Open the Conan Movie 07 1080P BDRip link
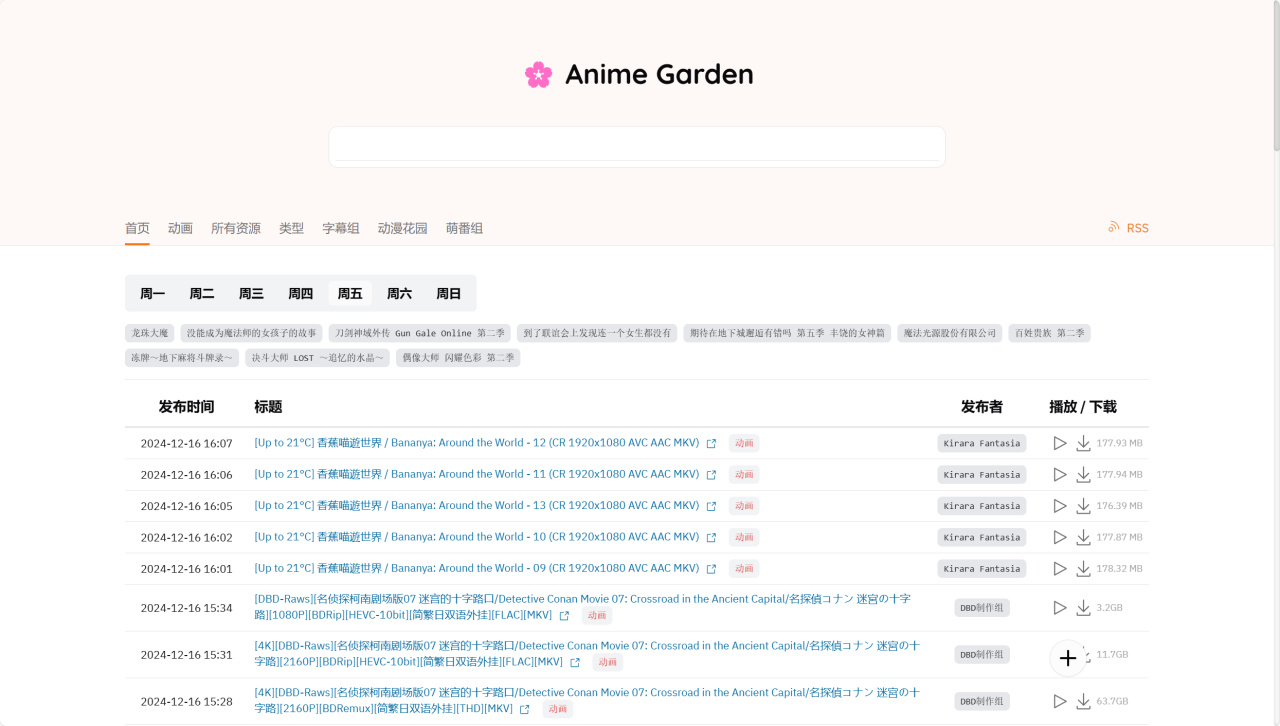 tap(582, 607)
